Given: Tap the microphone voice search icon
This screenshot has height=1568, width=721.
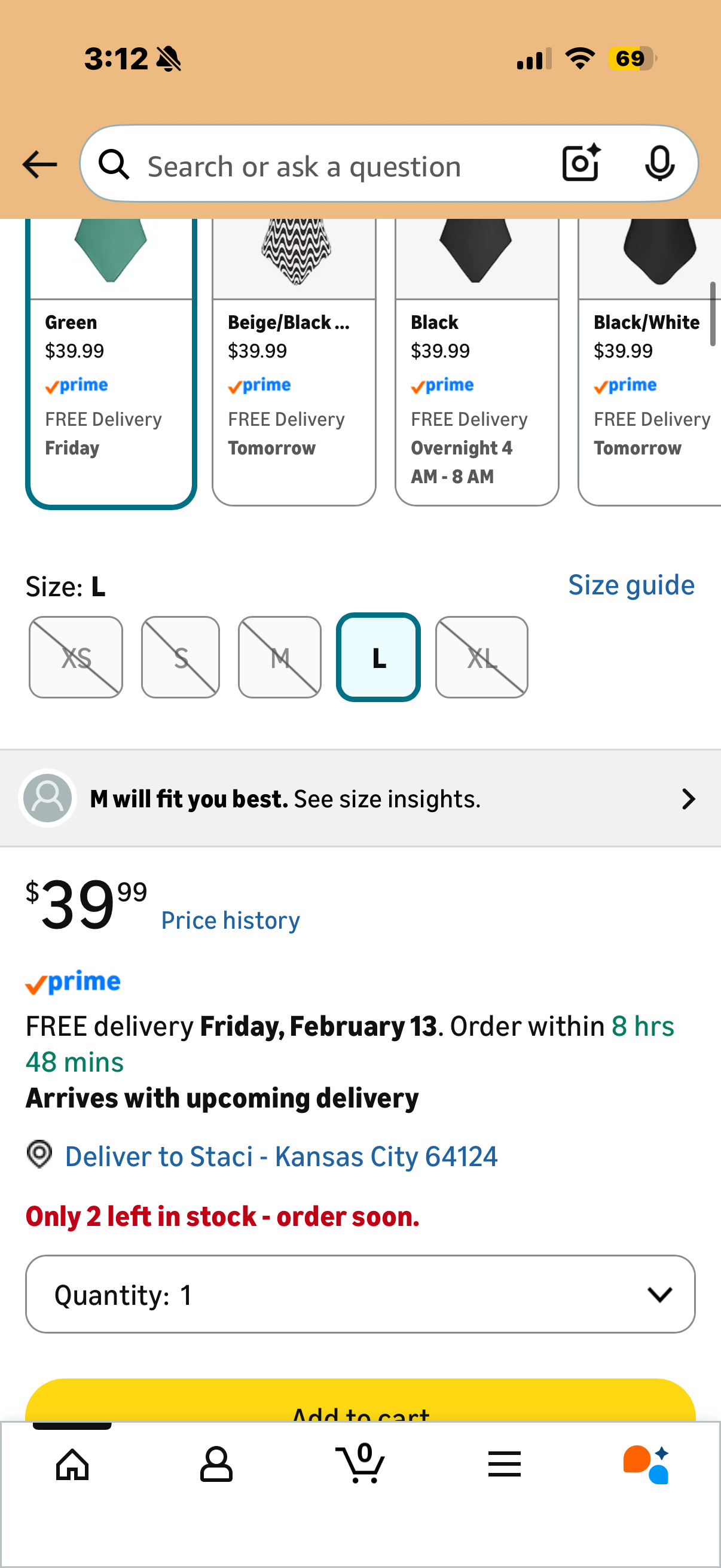Looking at the screenshot, I should click(x=659, y=164).
